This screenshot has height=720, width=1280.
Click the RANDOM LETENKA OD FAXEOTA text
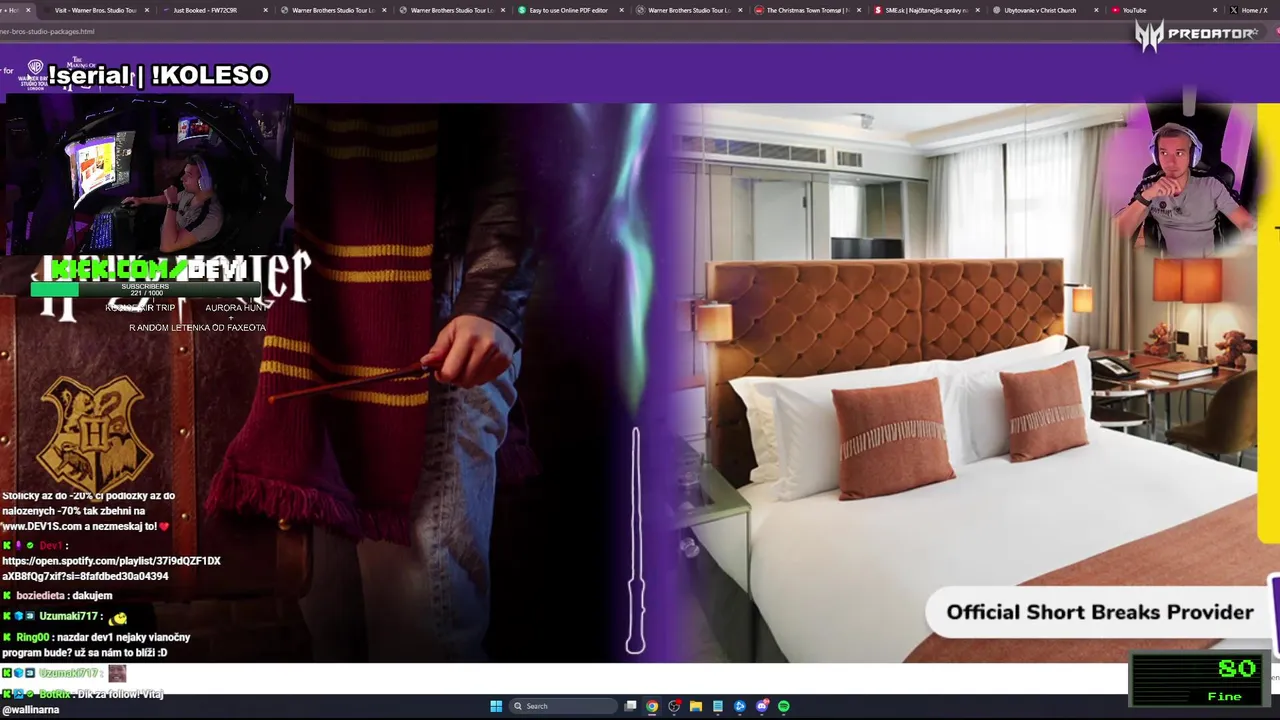(x=197, y=327)
